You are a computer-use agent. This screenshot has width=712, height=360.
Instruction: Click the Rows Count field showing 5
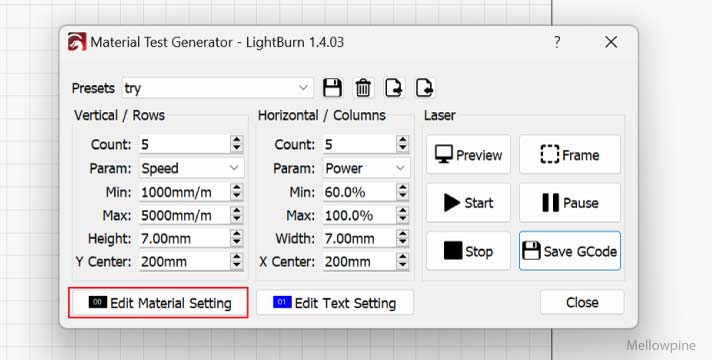pyautogui.click(x=184, y=144)
